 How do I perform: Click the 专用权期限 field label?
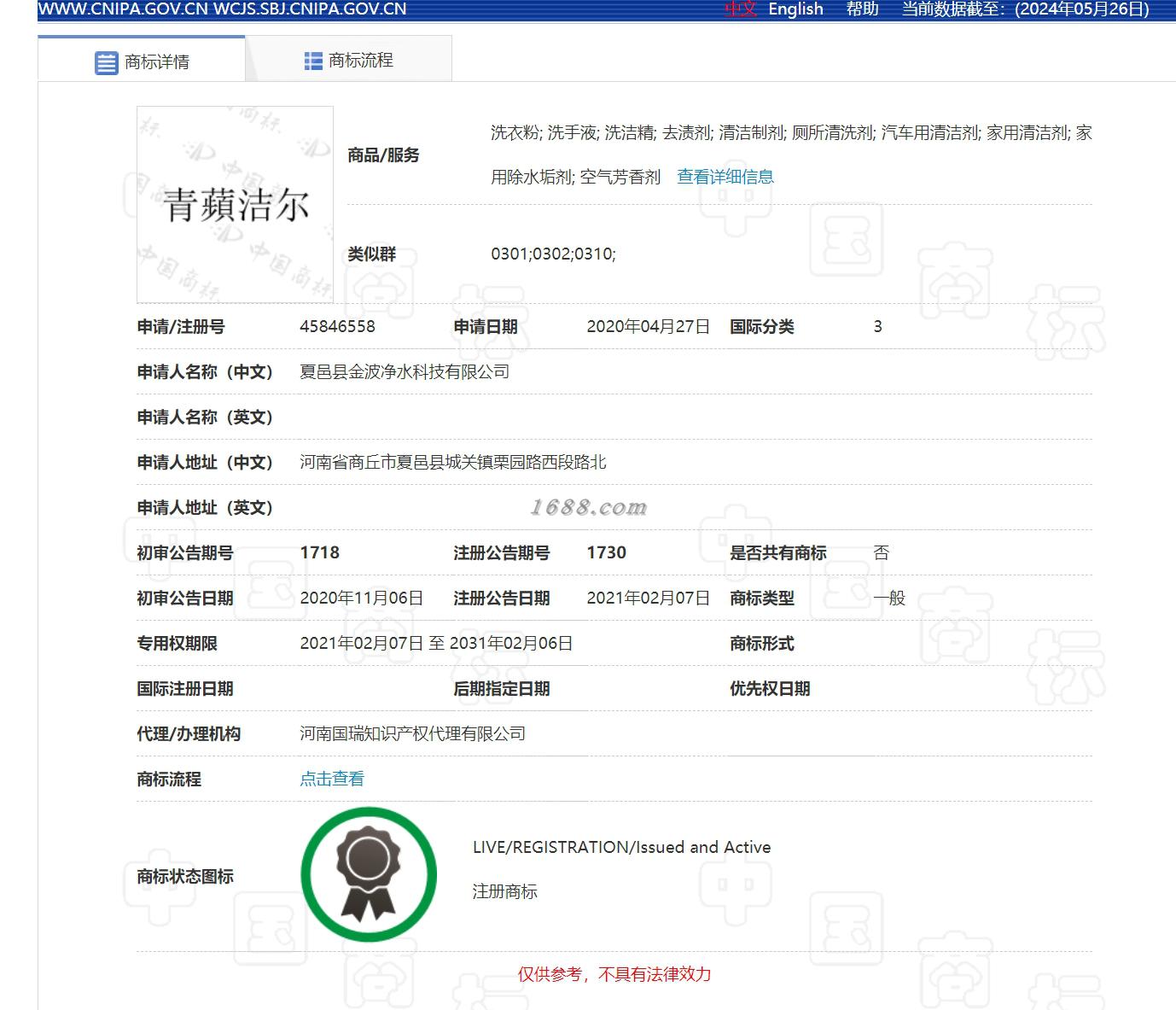pos(177,643)
